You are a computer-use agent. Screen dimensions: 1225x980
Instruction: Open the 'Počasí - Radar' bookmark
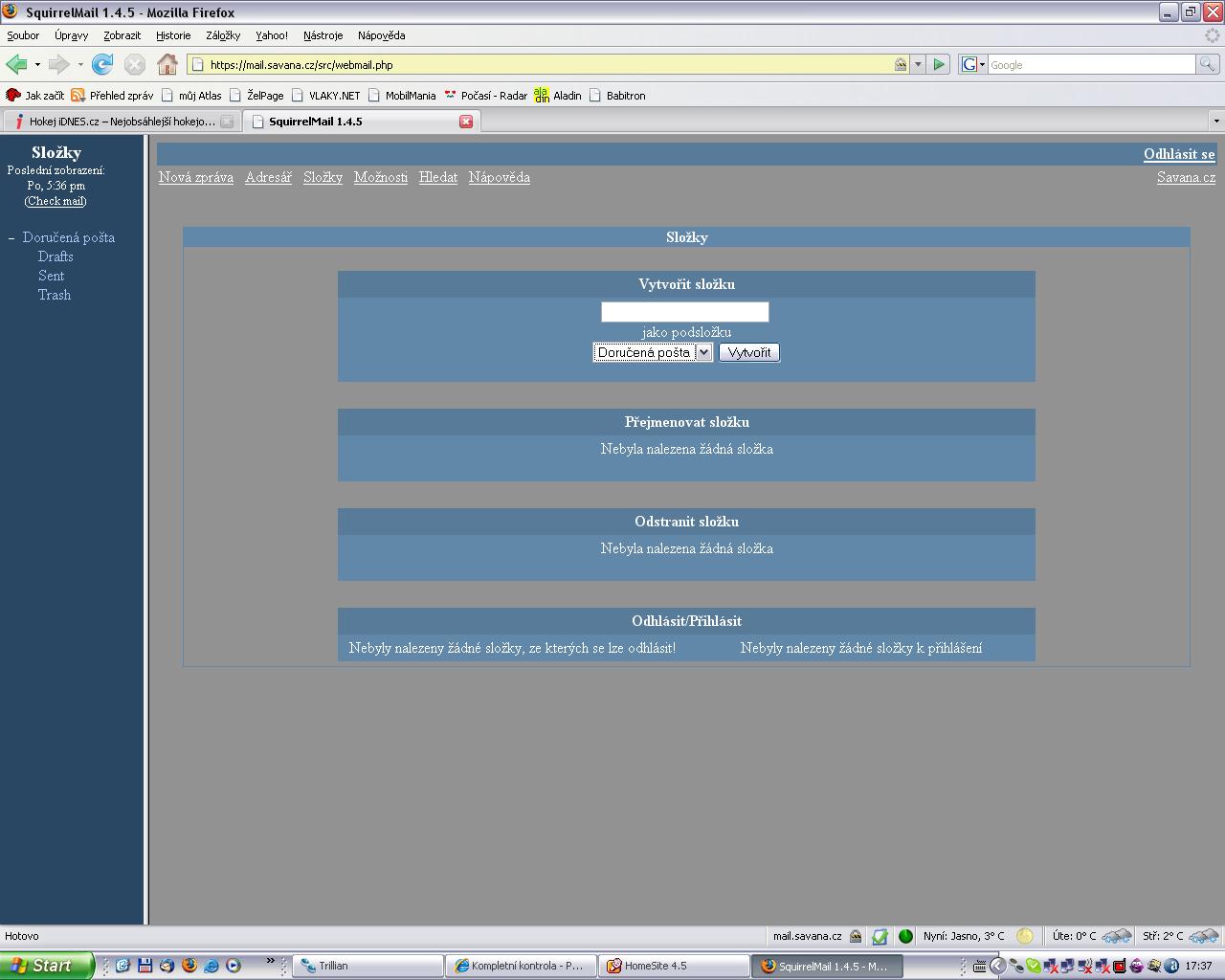click(x=485, y=95)
